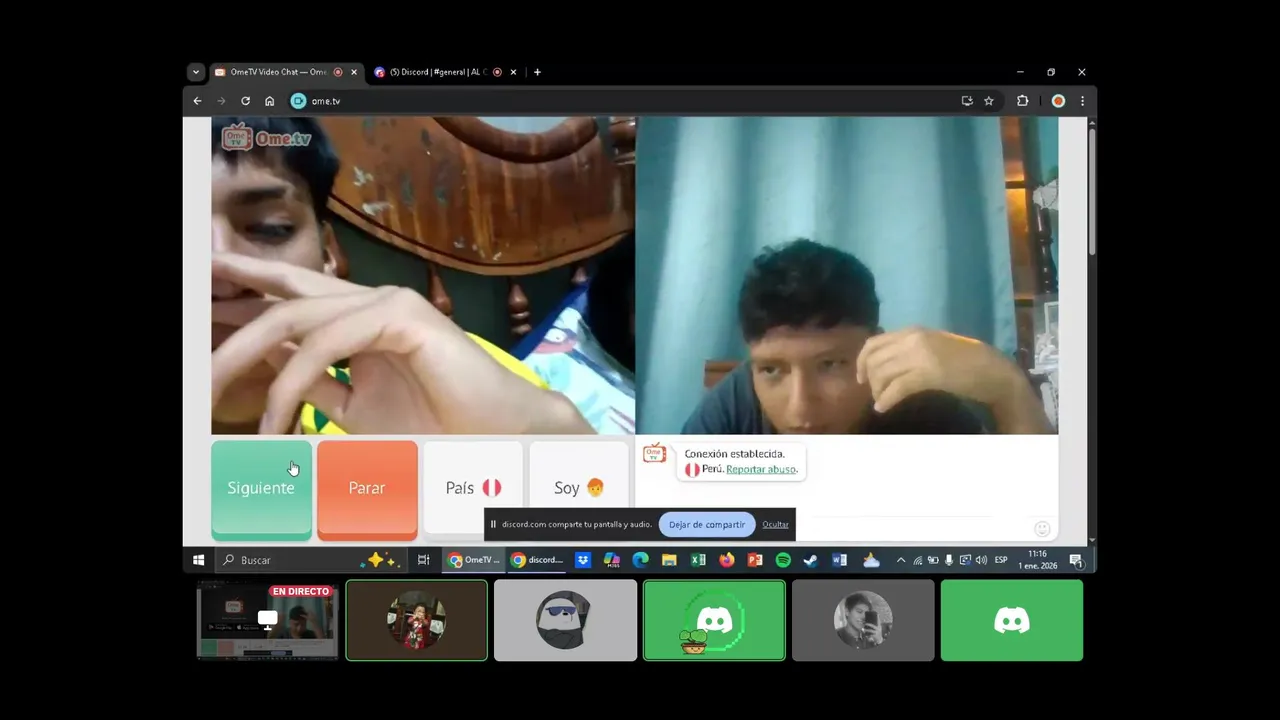Open the Soy gender selector
This screenshot has height=720, width=1280.
579,489
